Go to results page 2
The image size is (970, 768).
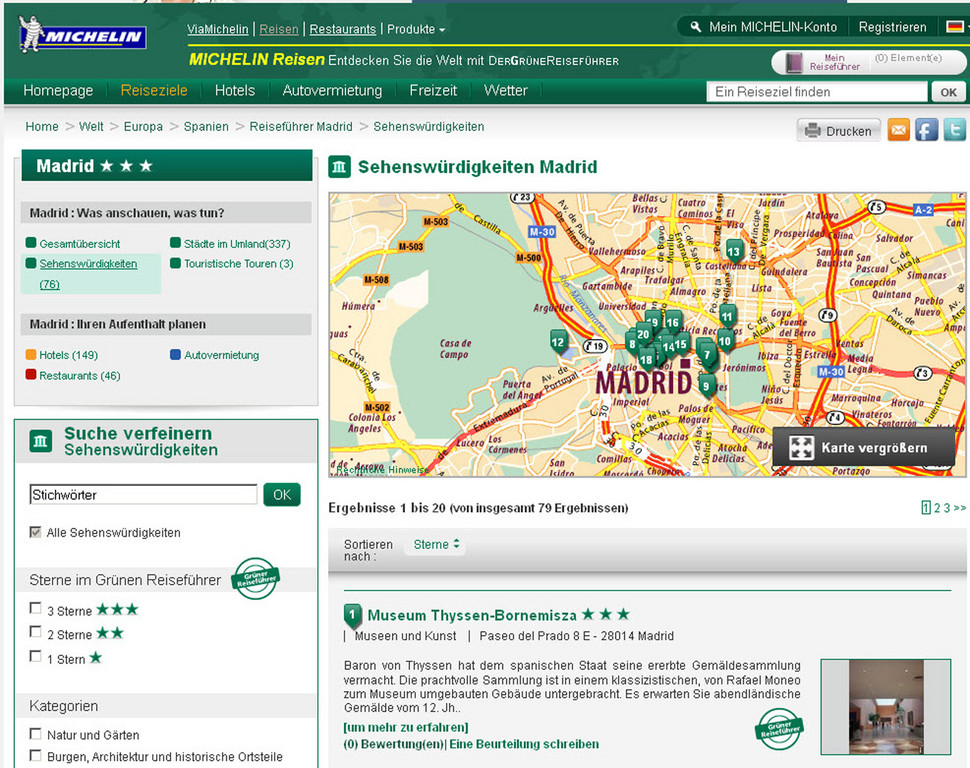(937, 508)
